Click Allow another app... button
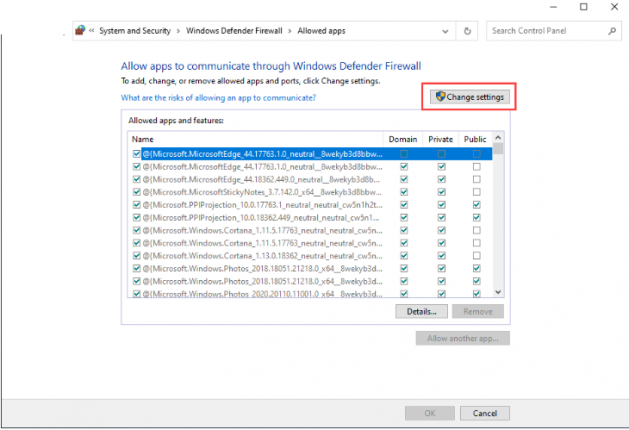The height and width of the screenshot is (430, 629). (463, 338)
